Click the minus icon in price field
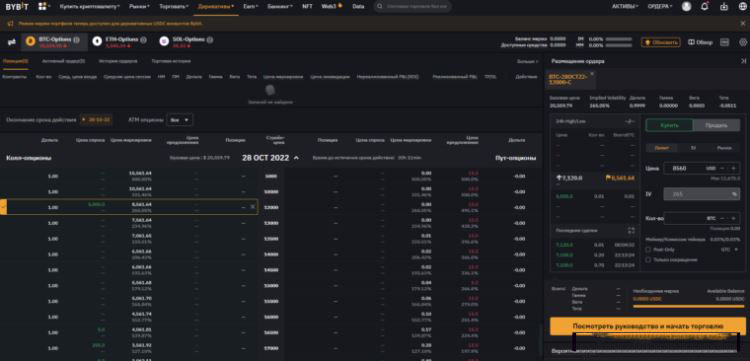750x361 pixels. (722, 168)
